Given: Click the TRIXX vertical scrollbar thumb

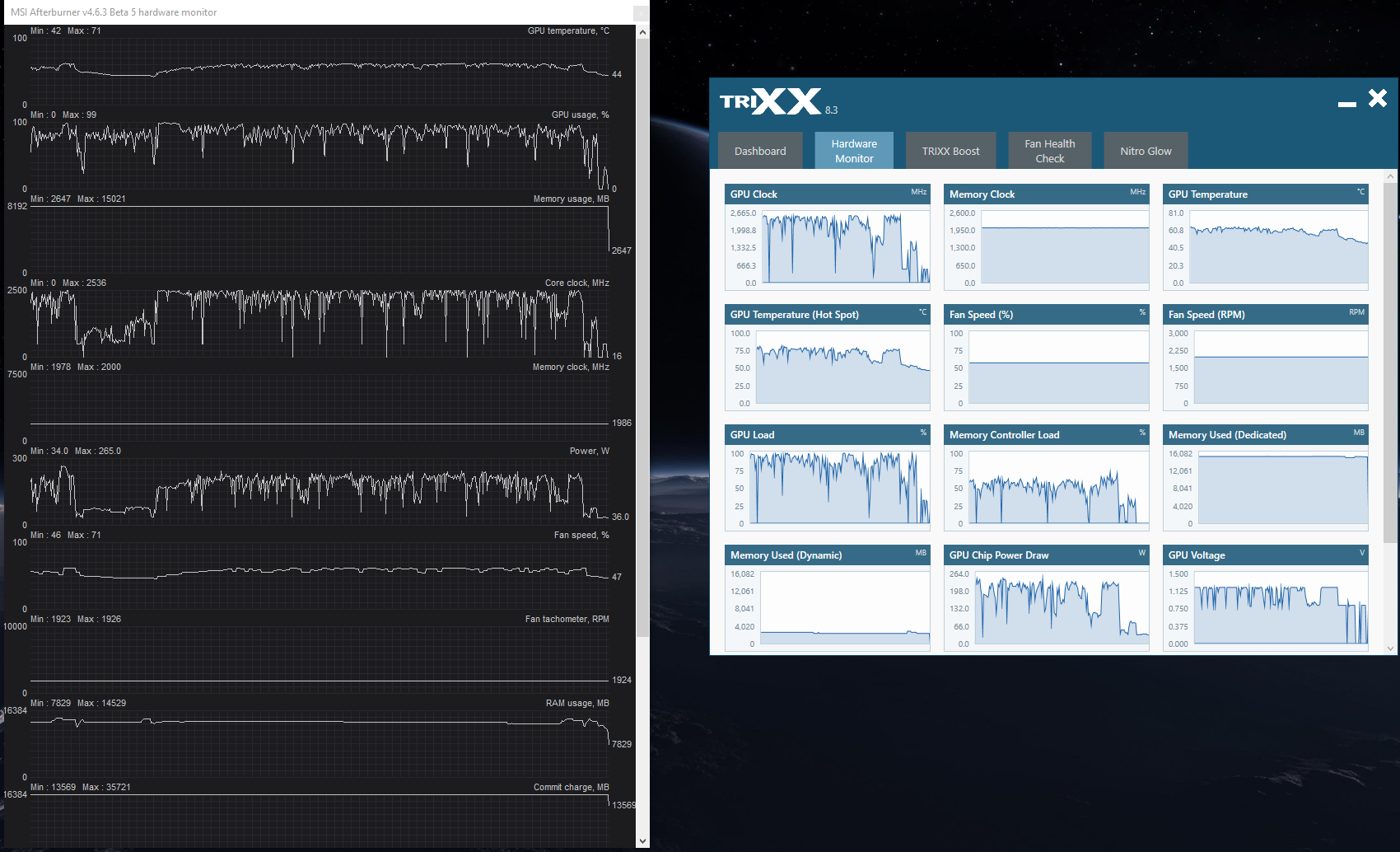Looking at the screenshot, I should point(1390,363).
